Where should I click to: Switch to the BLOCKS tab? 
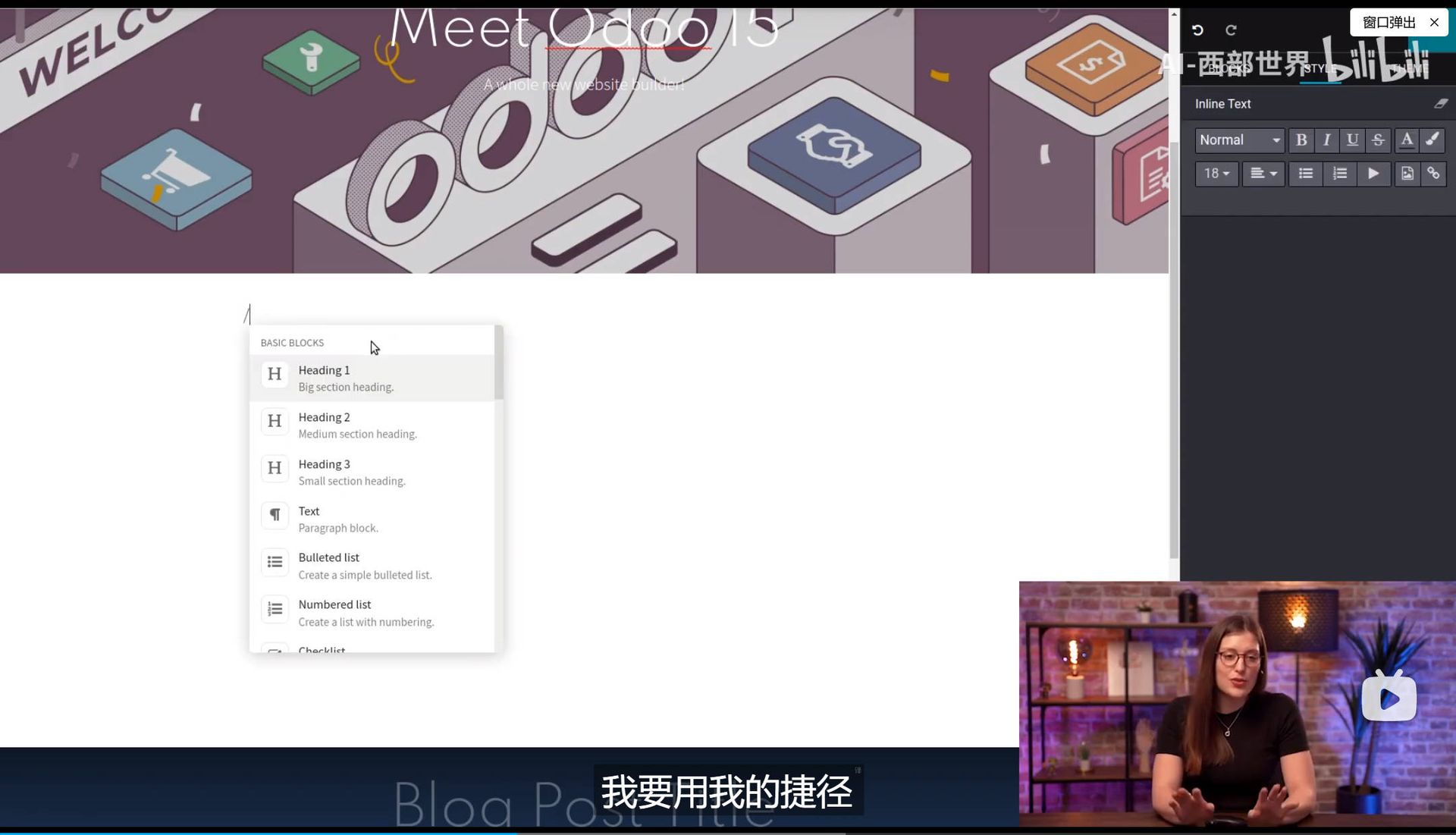click(1229, 68)
